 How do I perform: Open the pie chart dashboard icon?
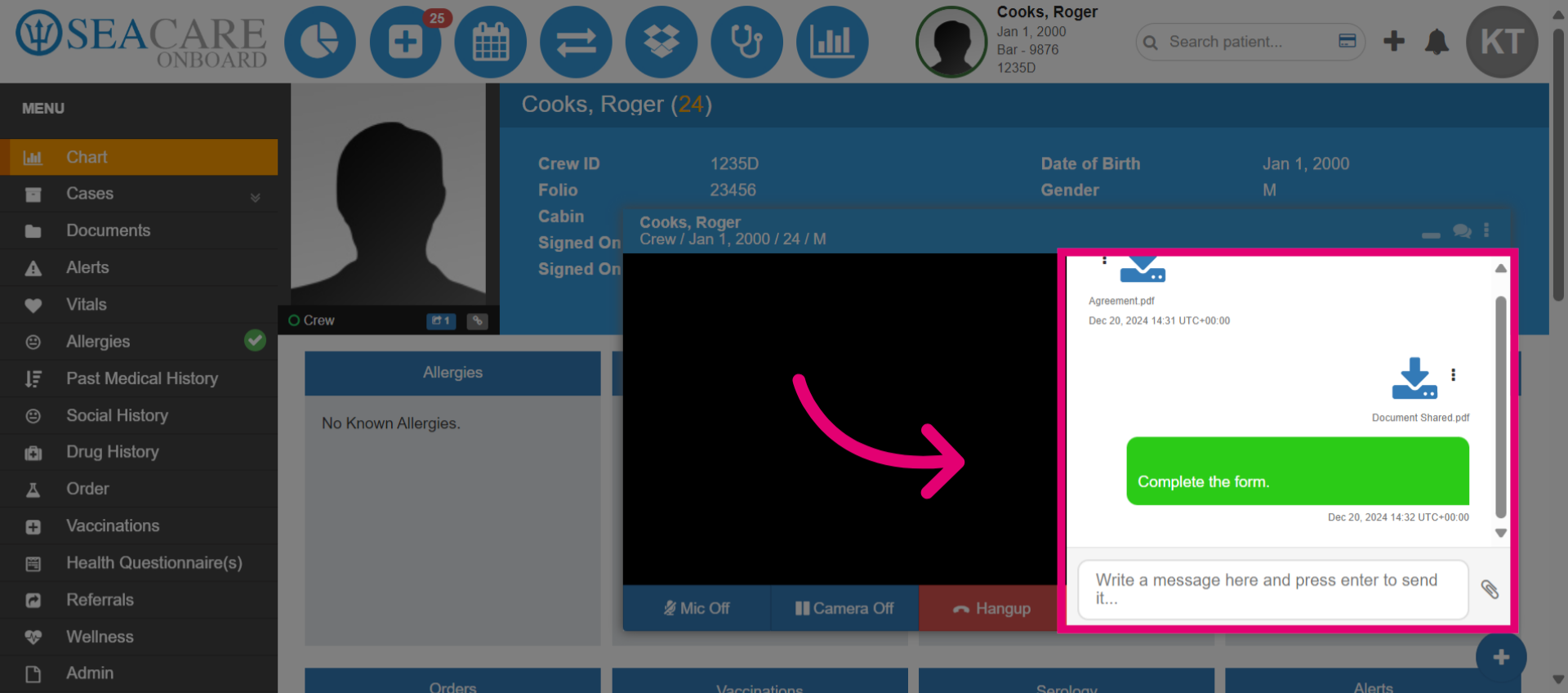pos(320,42)
